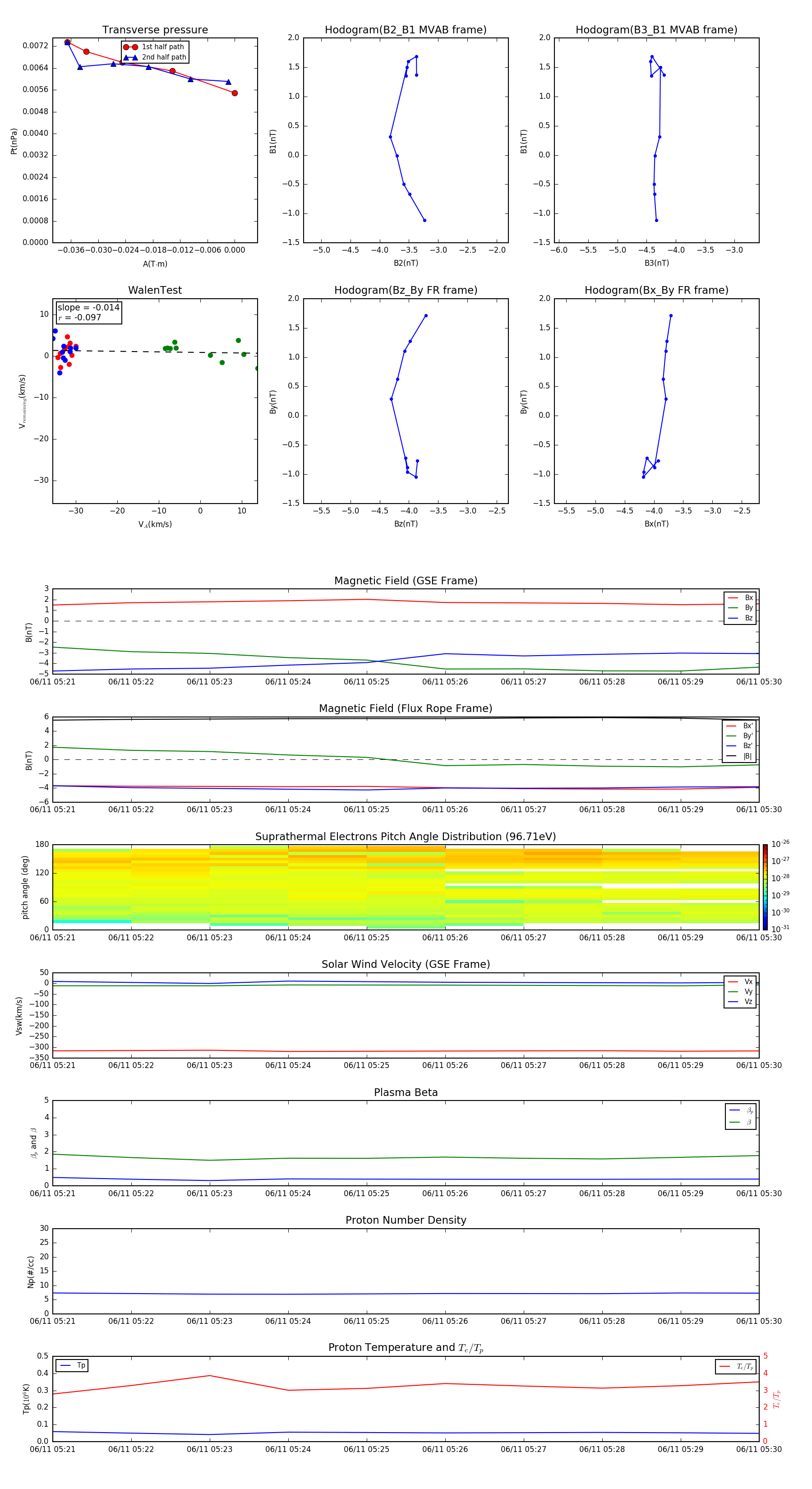
Task: Click the Tp legend entry
Action: [72, 1365]
